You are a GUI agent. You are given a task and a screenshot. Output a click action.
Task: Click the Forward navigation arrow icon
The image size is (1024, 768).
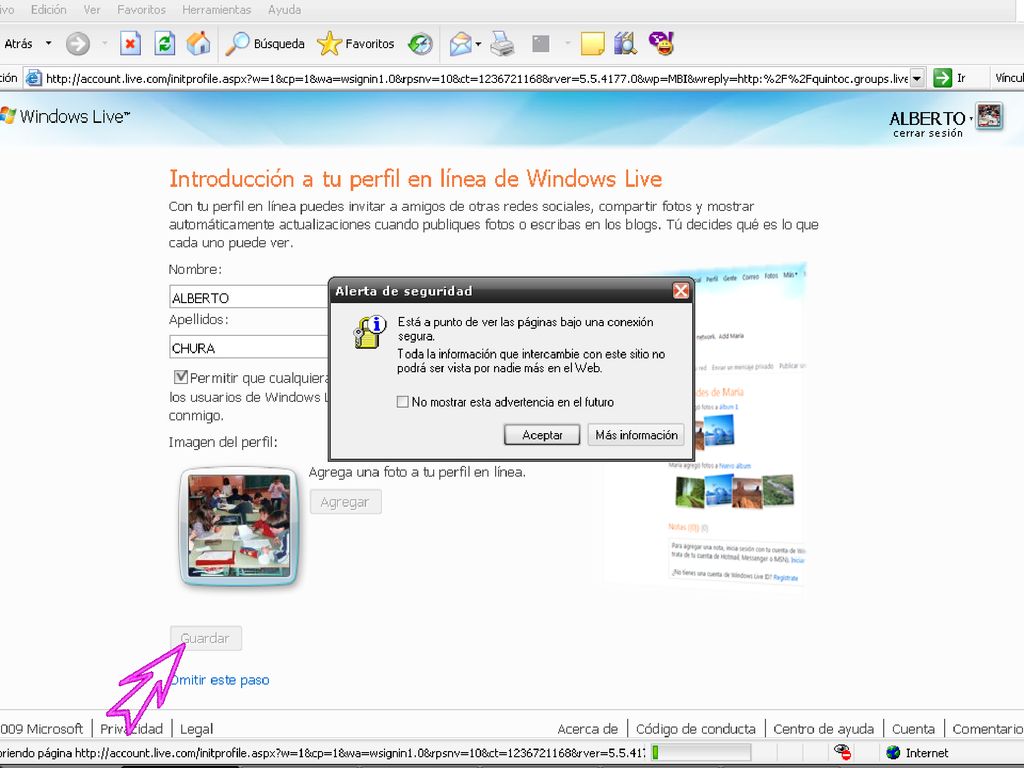78,44
